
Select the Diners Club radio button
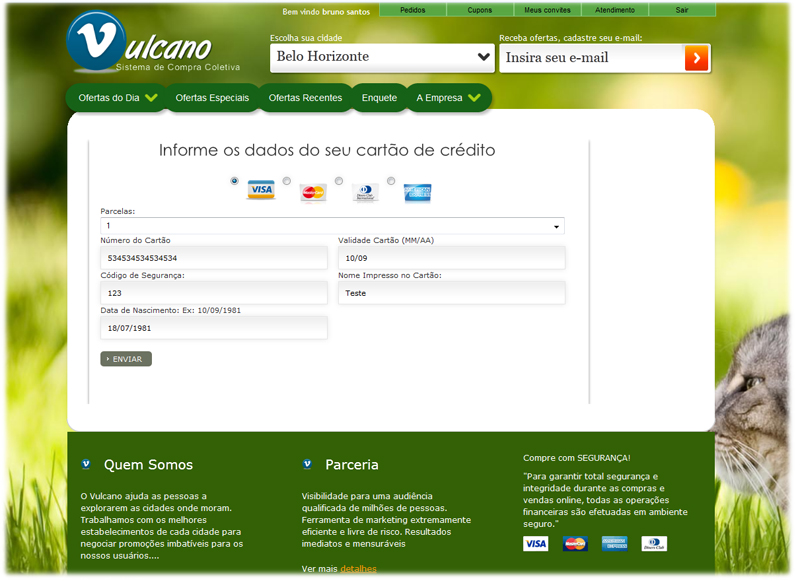[339, 181]
